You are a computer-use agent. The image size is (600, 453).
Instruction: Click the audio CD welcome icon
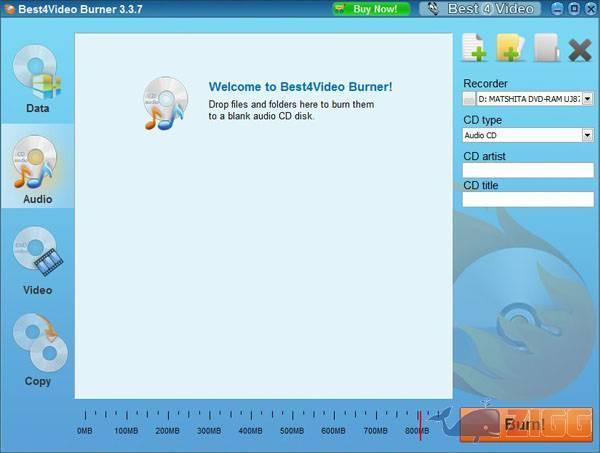pos(165,103)
